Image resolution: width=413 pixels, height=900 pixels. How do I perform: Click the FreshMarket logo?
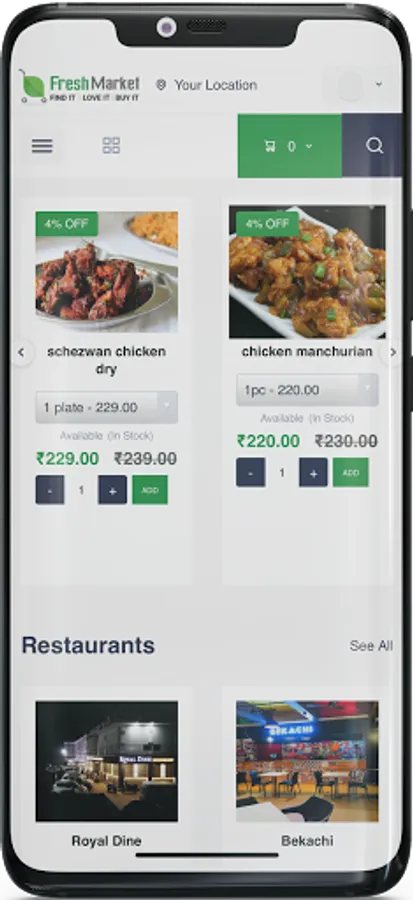(79, 87)
